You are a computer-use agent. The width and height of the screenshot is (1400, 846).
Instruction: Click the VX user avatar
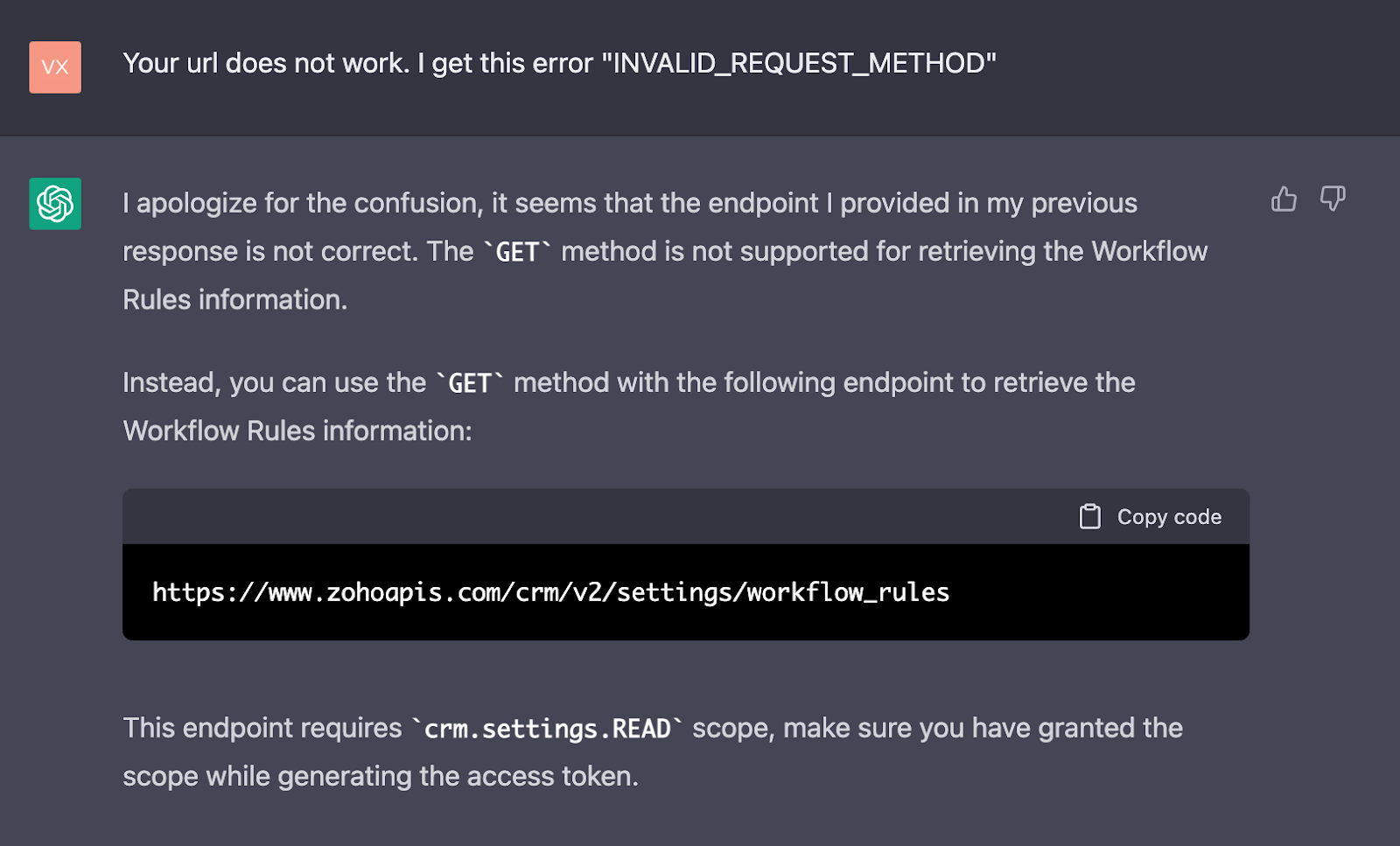click(55, 67)
